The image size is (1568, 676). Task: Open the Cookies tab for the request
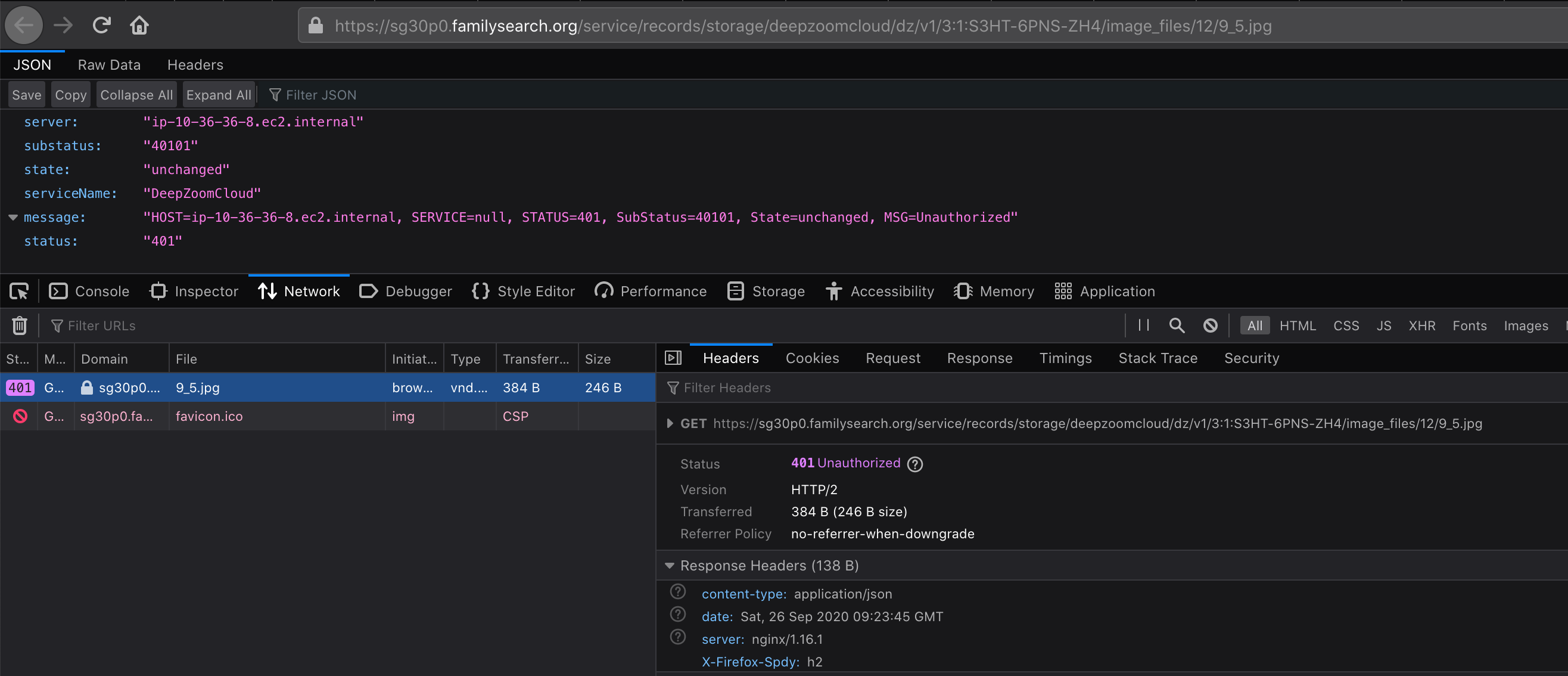click(x=812, y=358)
